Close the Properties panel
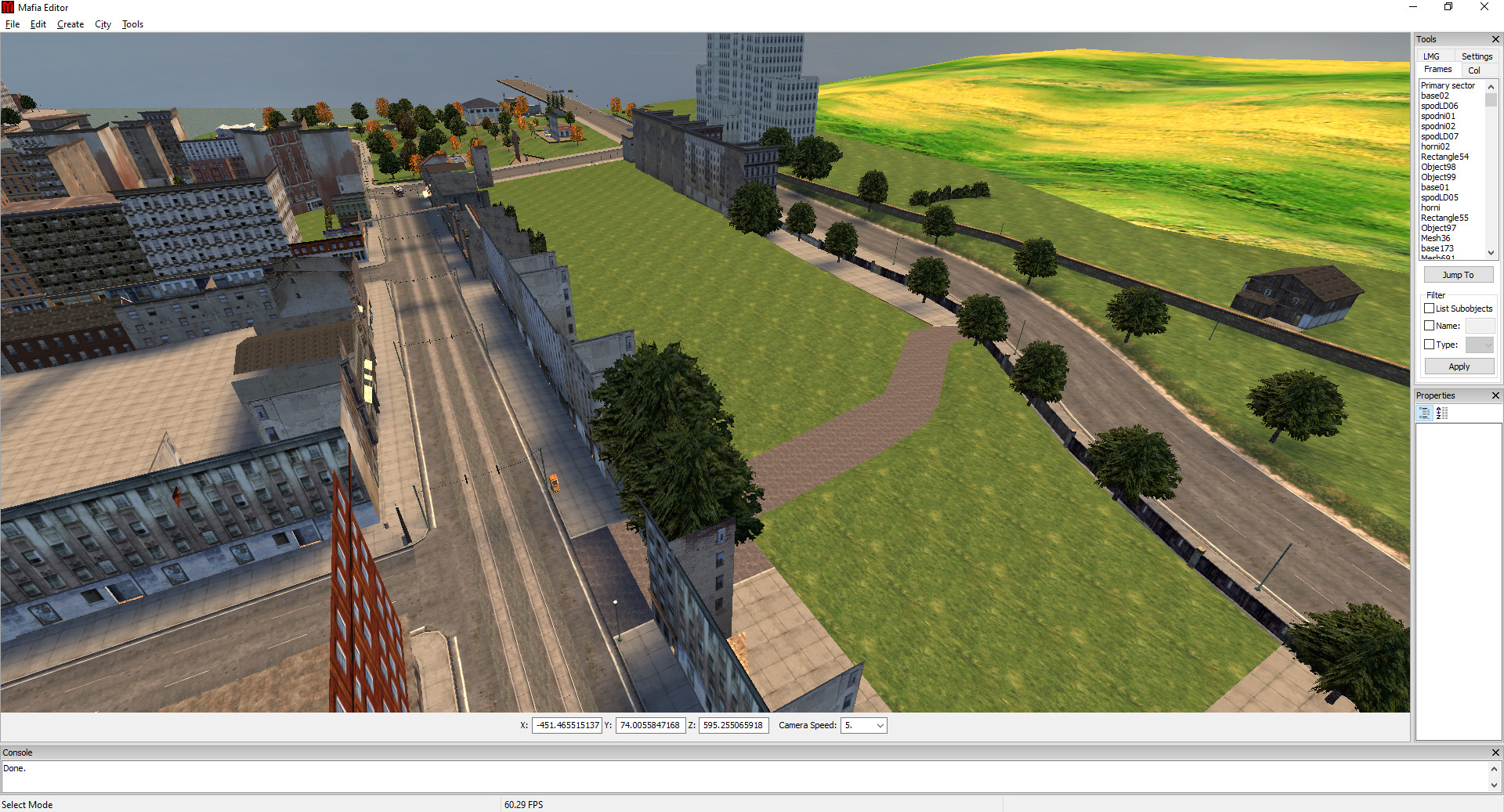 pyautogui.click(x=1495, y=395)
